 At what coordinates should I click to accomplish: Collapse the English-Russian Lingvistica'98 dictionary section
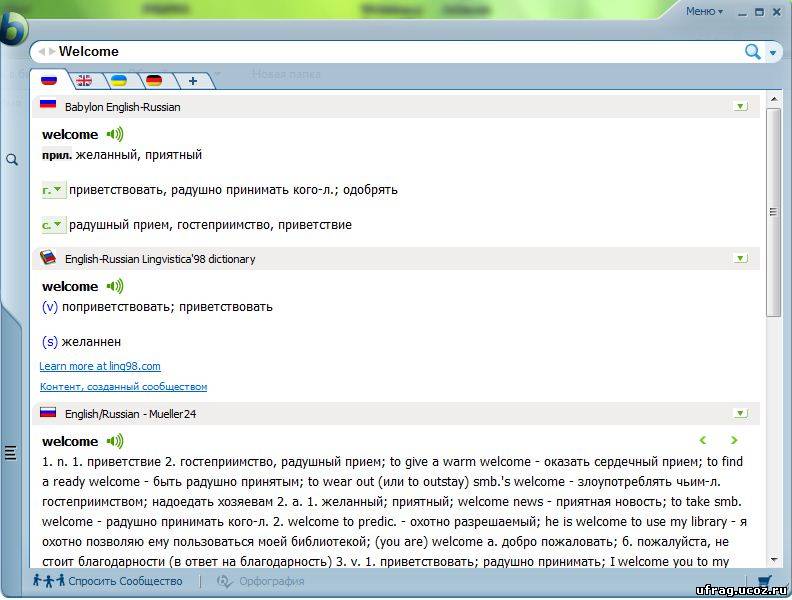740,258
